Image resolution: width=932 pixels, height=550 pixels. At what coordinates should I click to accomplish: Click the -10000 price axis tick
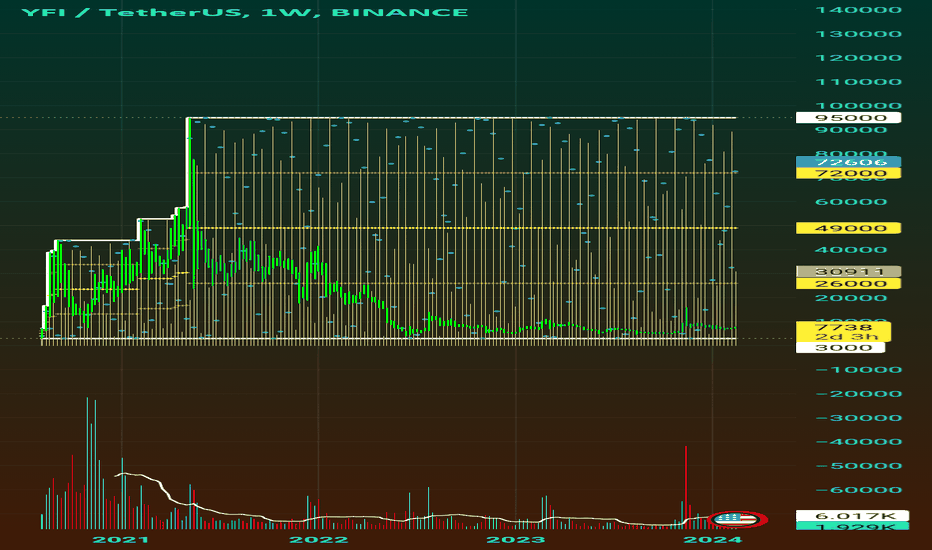pos(859,370)
